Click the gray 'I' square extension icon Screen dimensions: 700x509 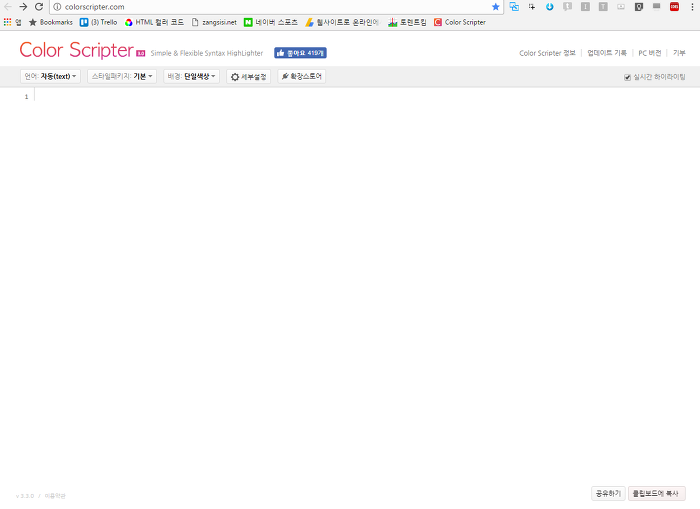pyautogui.click(x=585, y=7)
